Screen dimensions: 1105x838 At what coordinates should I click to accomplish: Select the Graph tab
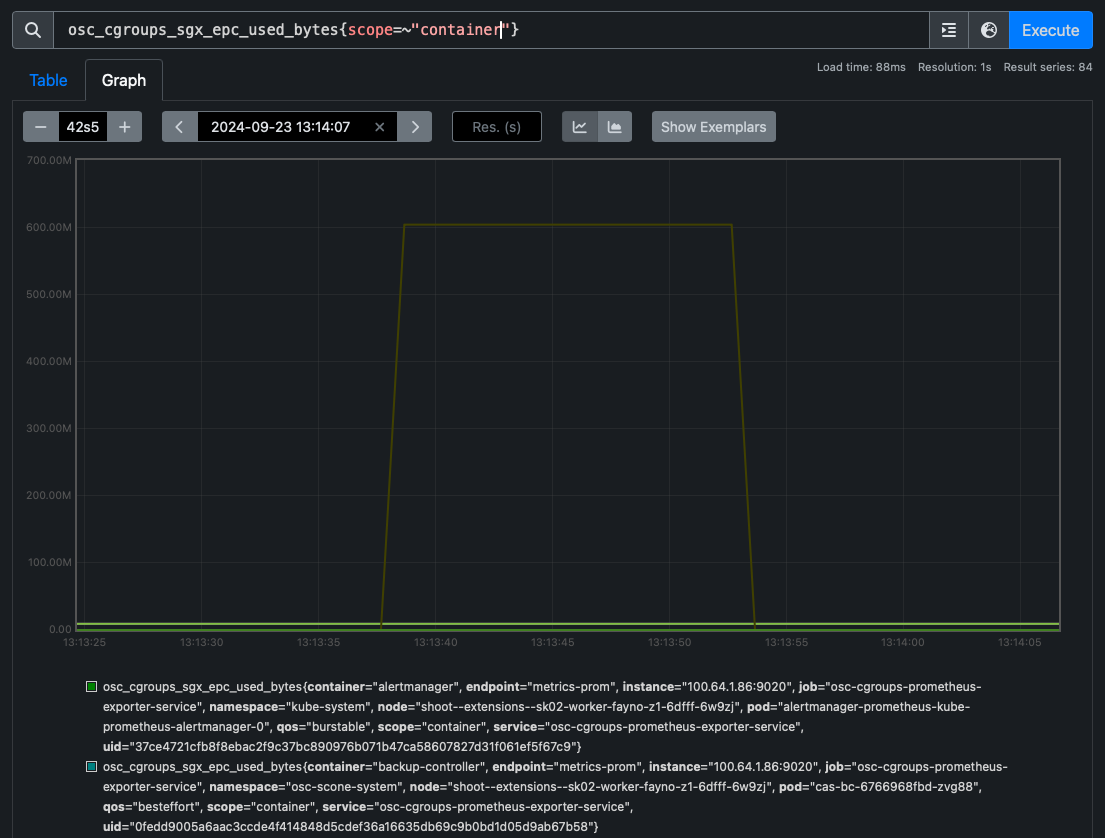pos(124,80)
